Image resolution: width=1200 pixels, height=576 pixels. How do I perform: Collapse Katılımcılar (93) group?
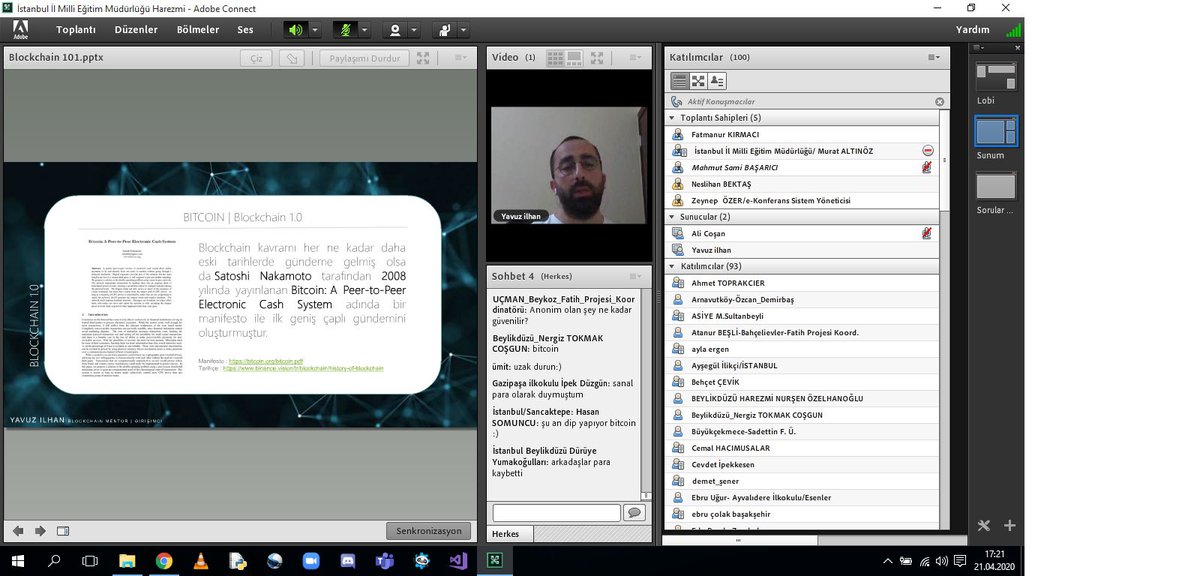point(672,267)
